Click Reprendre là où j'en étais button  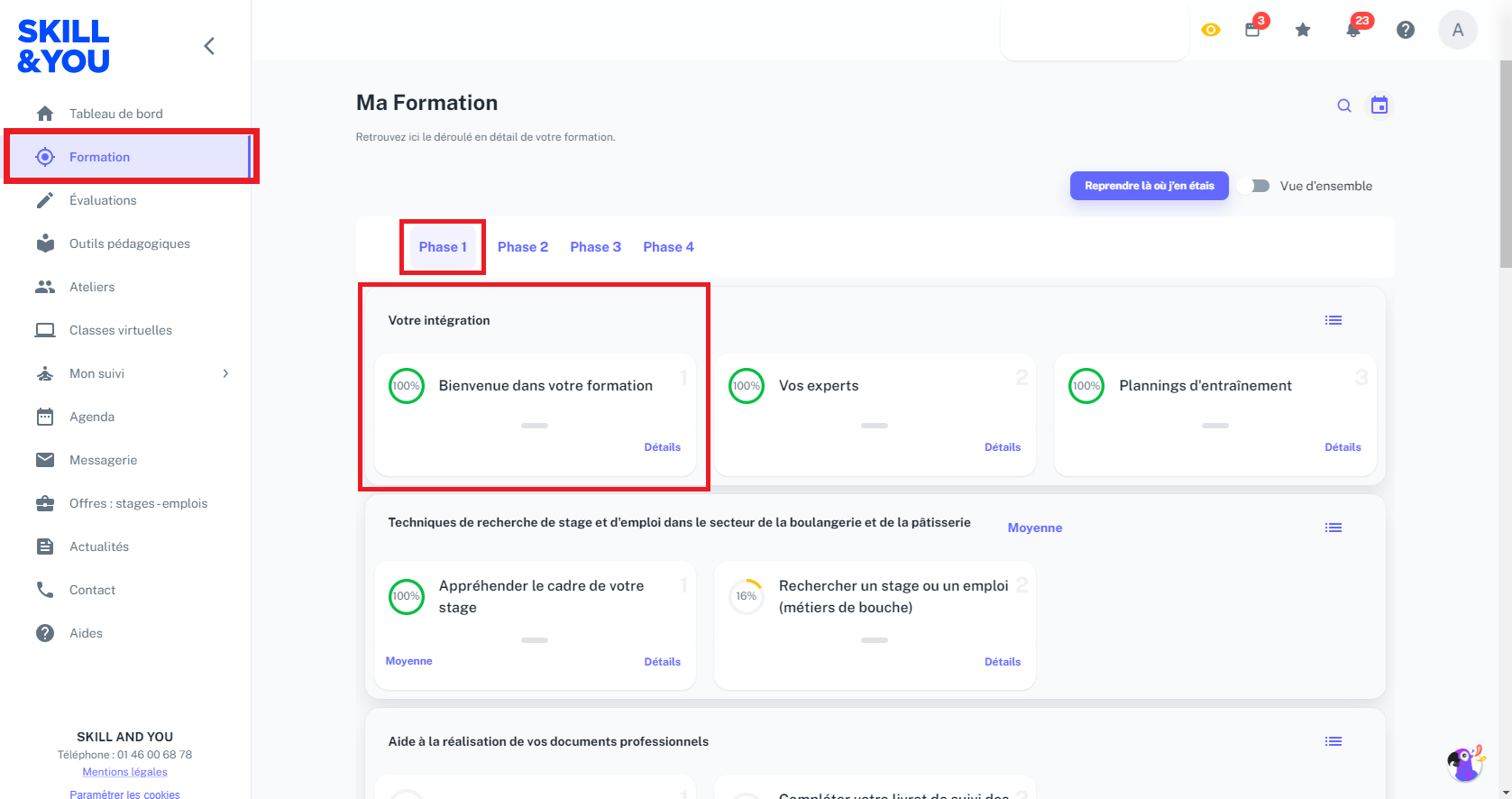coord(1150,186)
